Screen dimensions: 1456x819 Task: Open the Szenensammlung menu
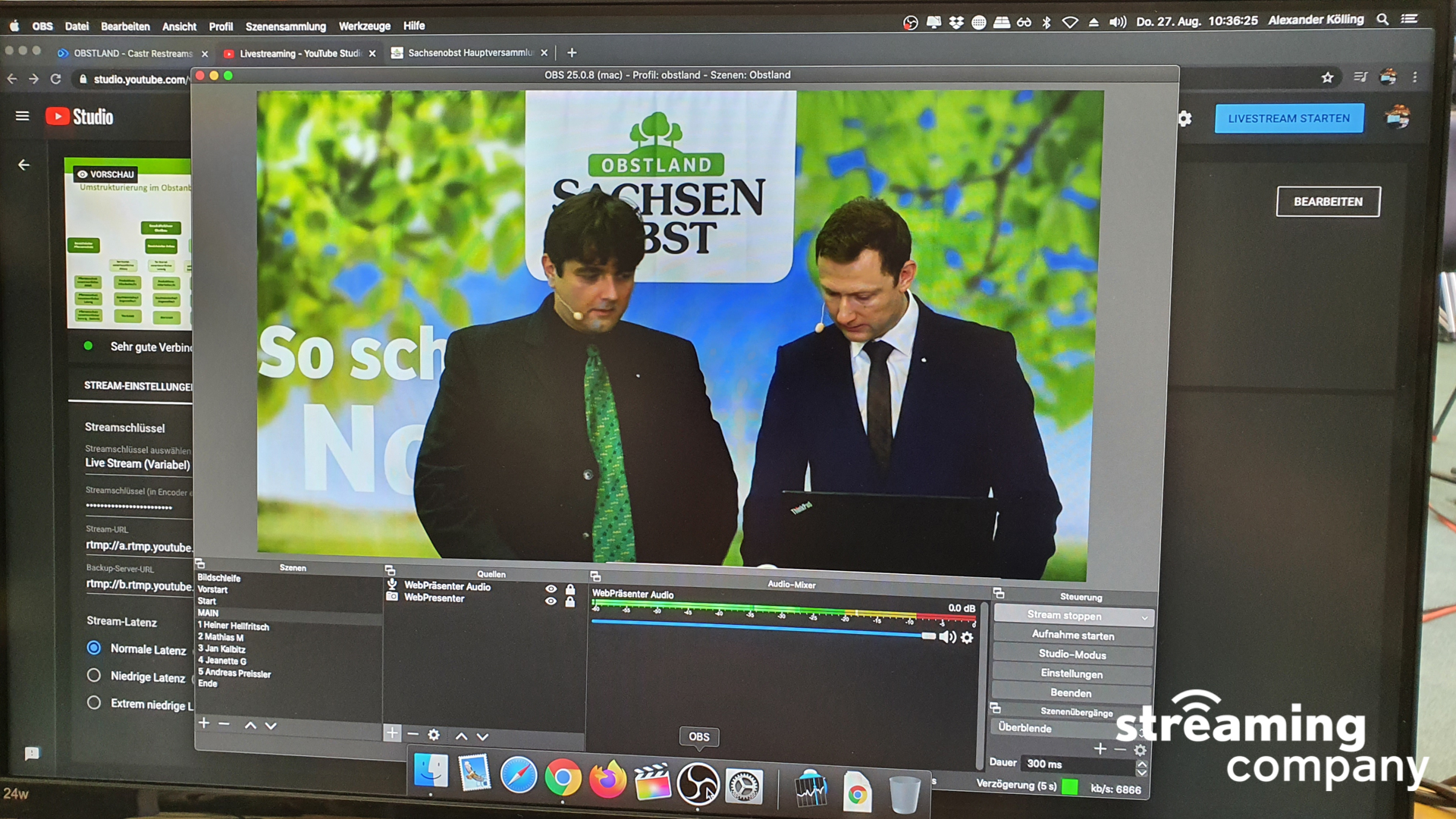[x=285, y=27]
